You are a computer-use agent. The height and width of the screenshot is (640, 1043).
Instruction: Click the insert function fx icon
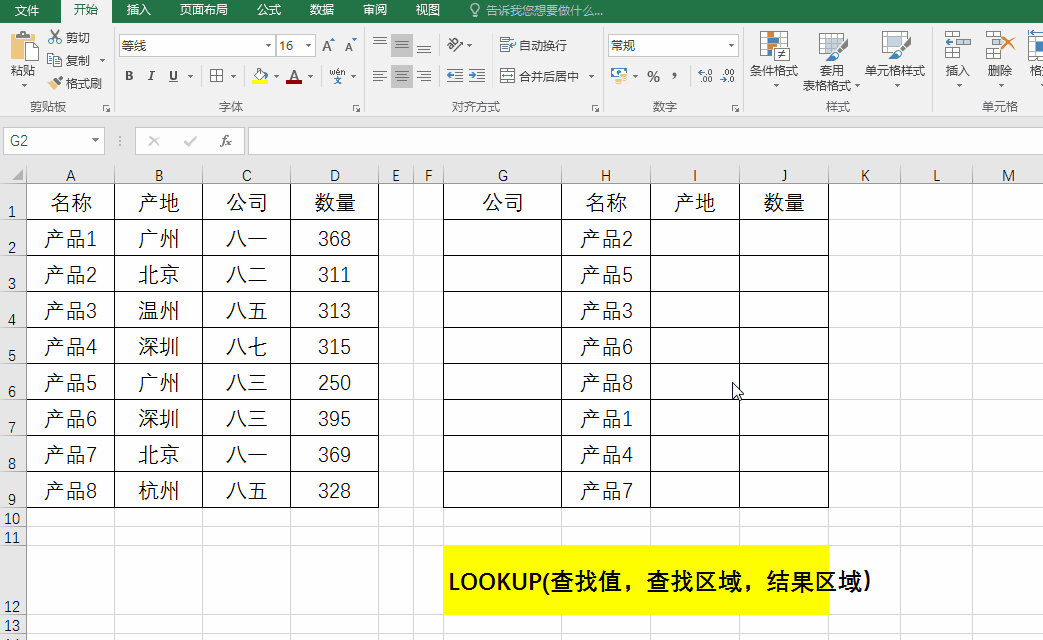(226, 141)
